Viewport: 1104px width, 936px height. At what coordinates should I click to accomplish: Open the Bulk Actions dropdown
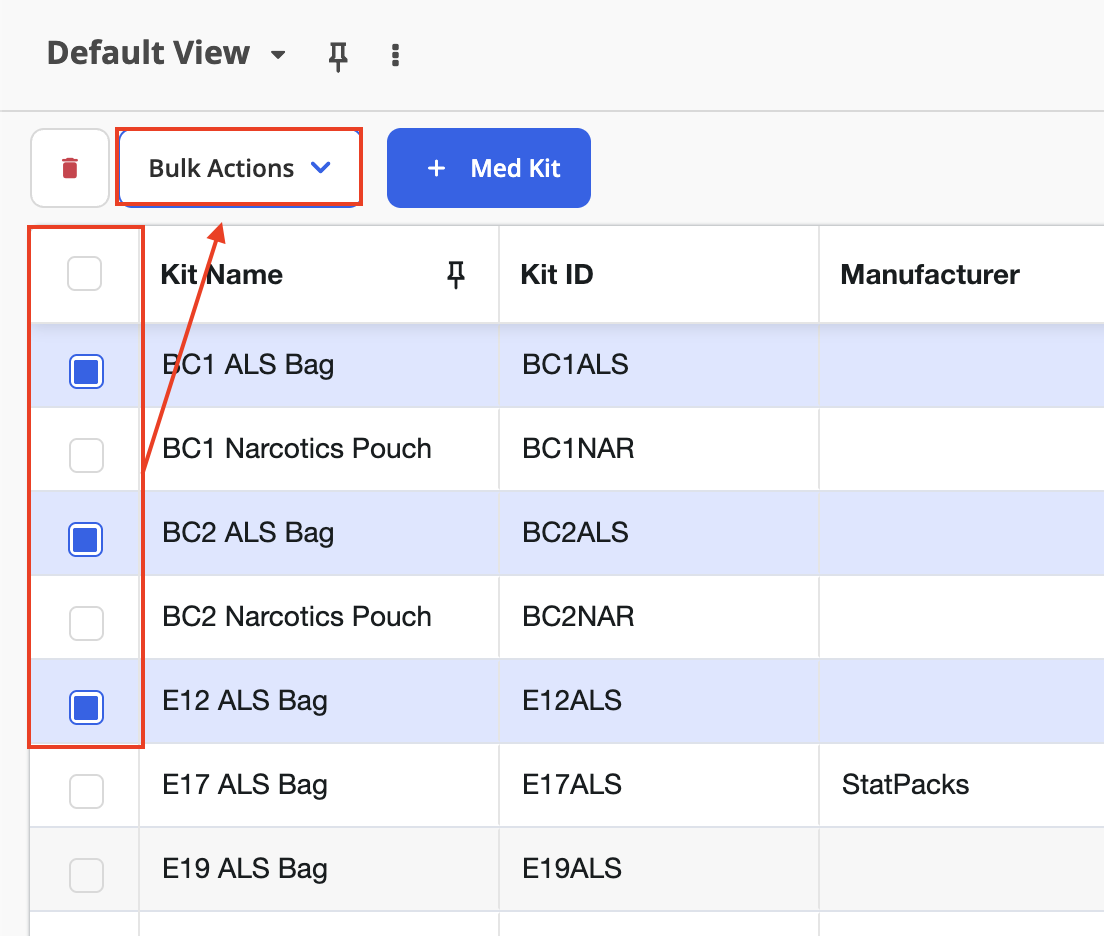click(239, 168)
